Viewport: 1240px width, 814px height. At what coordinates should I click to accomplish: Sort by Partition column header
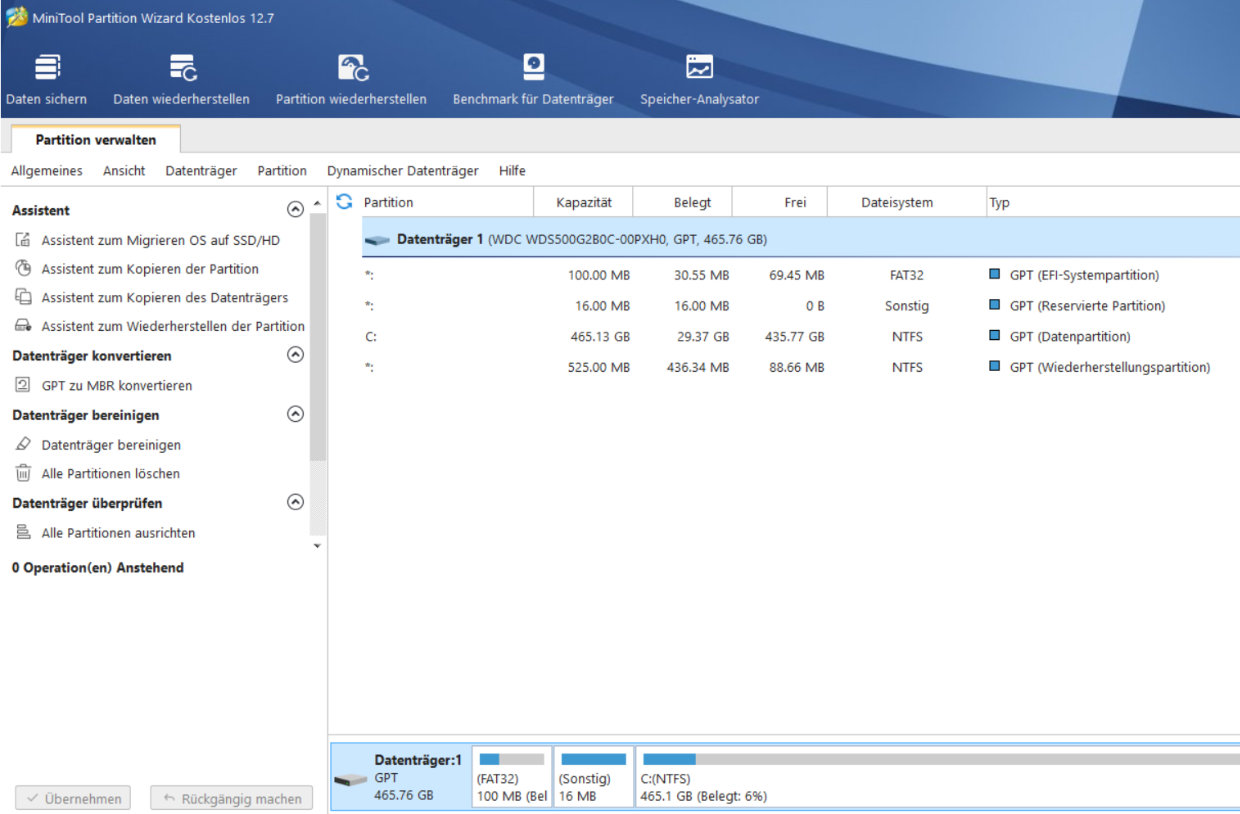445,202
